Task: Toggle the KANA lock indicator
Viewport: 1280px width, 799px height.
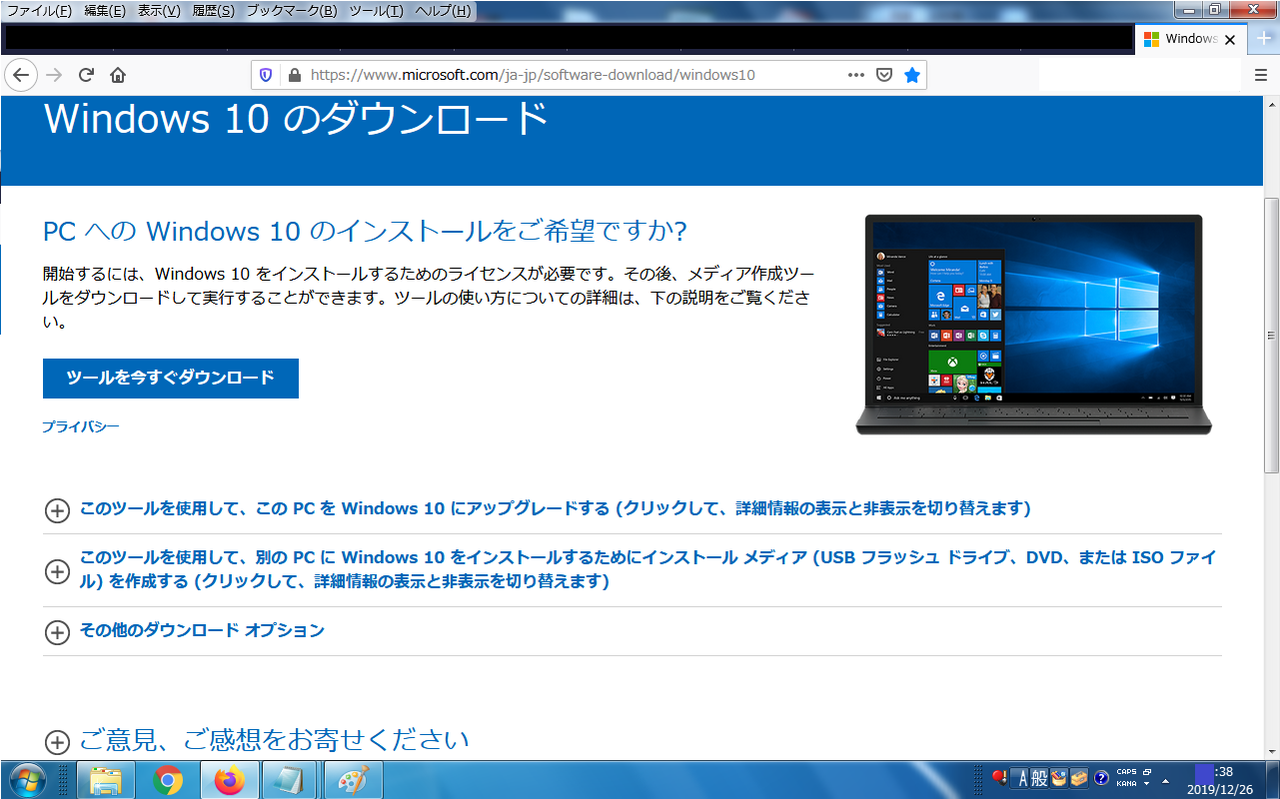Action: click(x=1126, y=784)
